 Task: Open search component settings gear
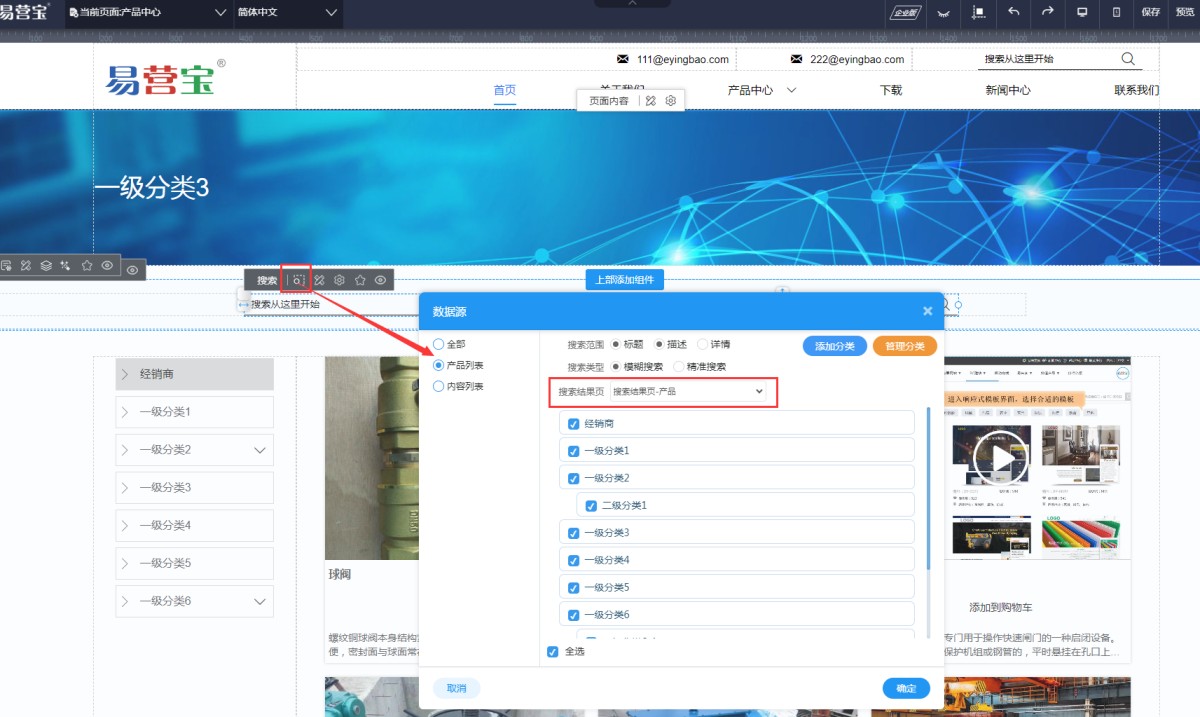pos(340,280)
